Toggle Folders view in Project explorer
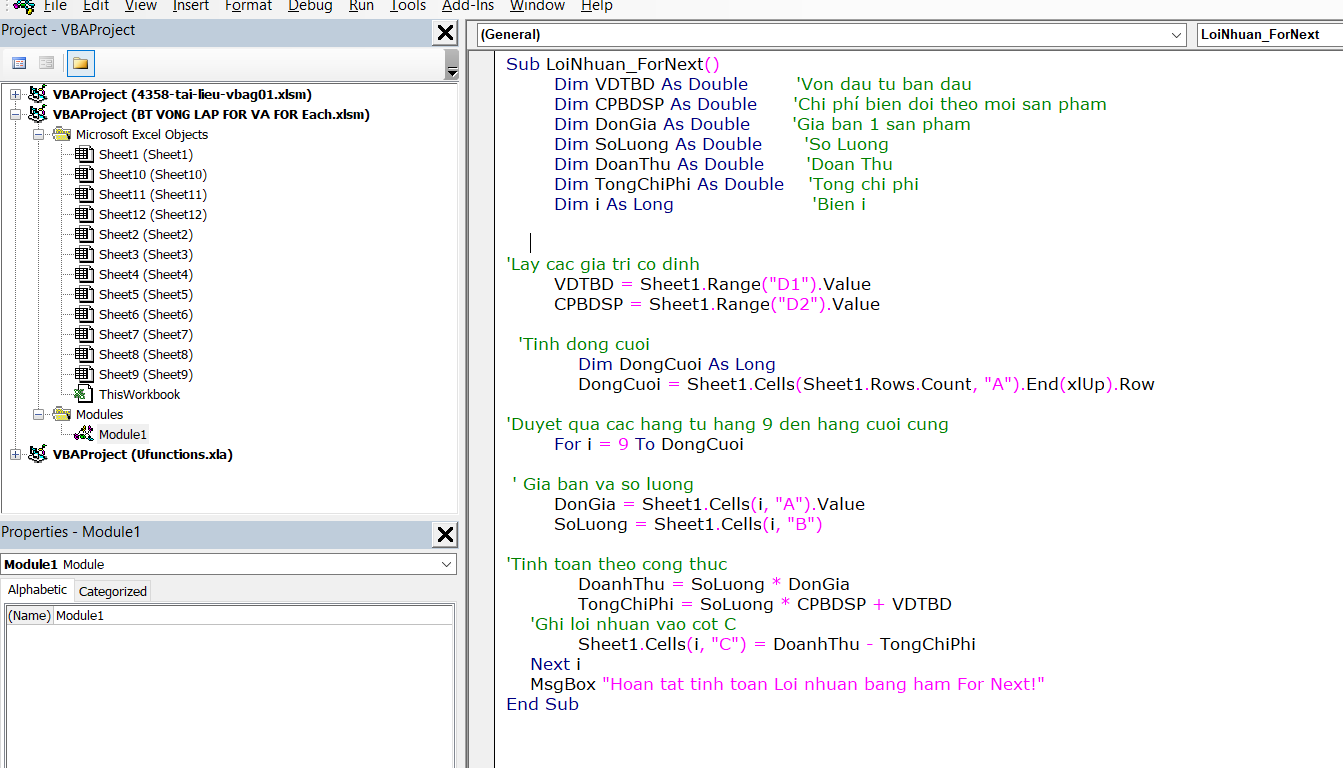The width and height of the screenshot is (1343, 768). [x=81, y=63]
